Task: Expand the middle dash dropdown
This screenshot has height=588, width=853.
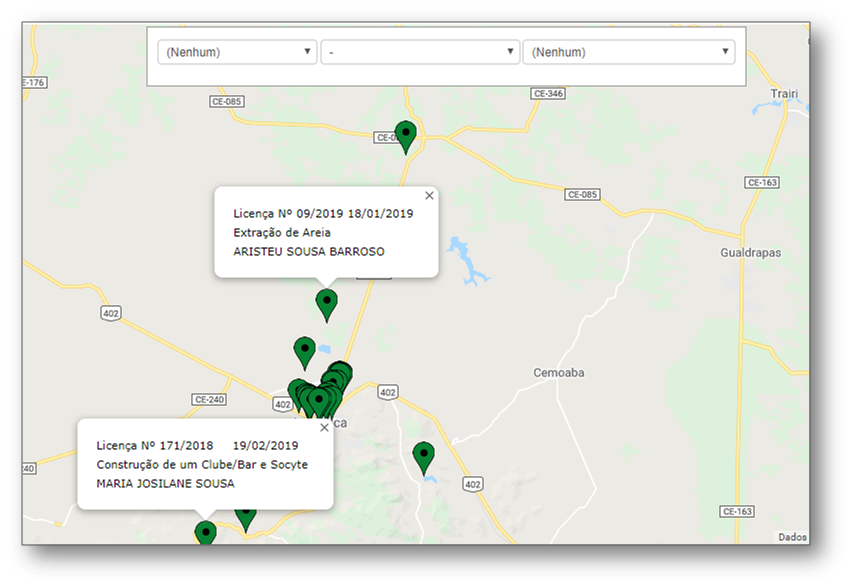Action: [x=420, y=52]
